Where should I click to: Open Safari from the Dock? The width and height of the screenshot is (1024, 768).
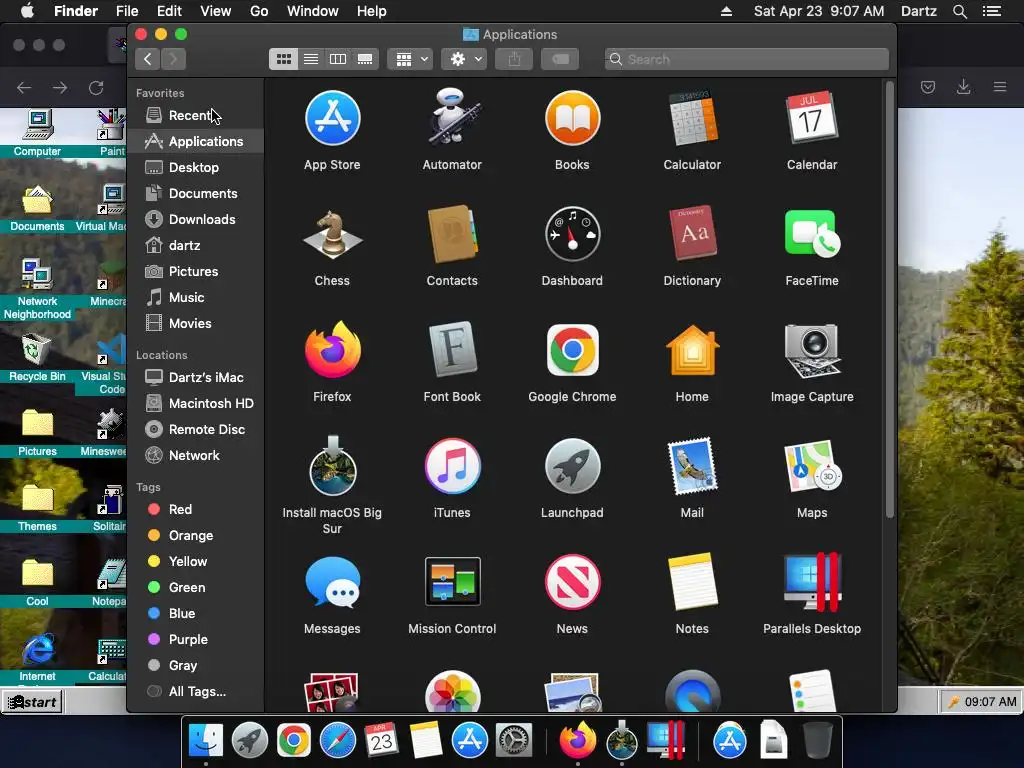coord(338,740)
